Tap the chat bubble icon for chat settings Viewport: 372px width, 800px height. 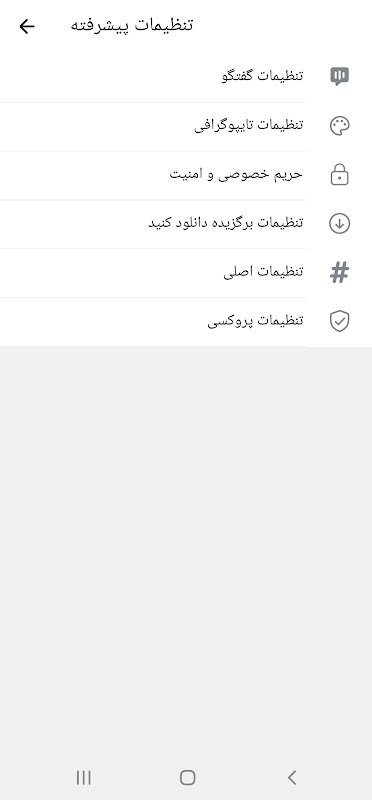339,77
